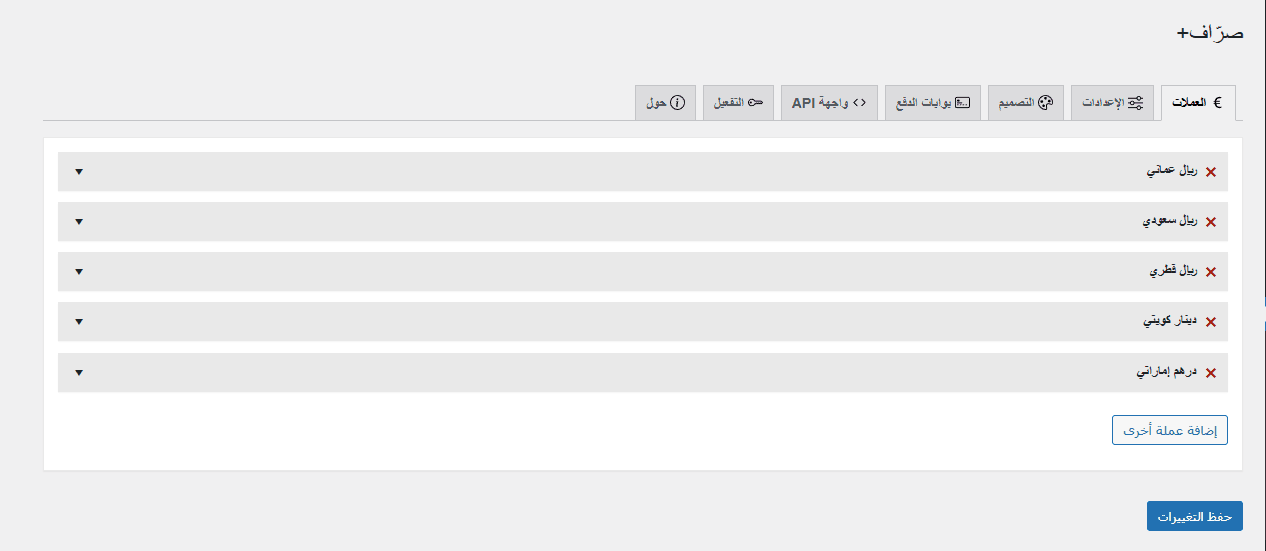The width and height of the screenshot is (1266, 551).
Task: Click the ريال سعودي row title text
Action: click(1169, 221)
